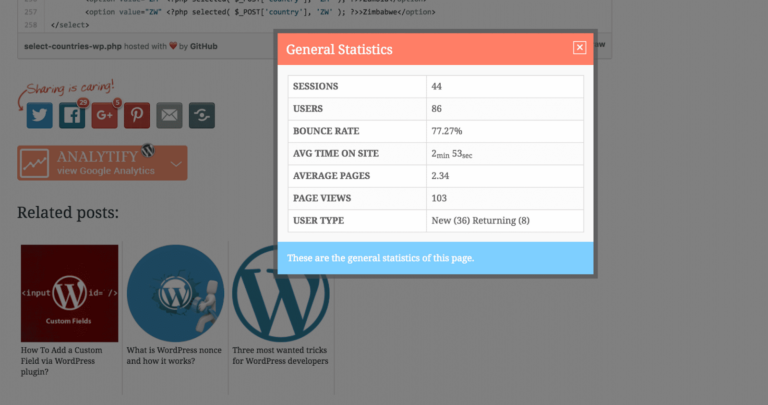Viewport: 768px width, 405px height.
Task: Click the General Statistics title
Action: click(x=339, y=49)
